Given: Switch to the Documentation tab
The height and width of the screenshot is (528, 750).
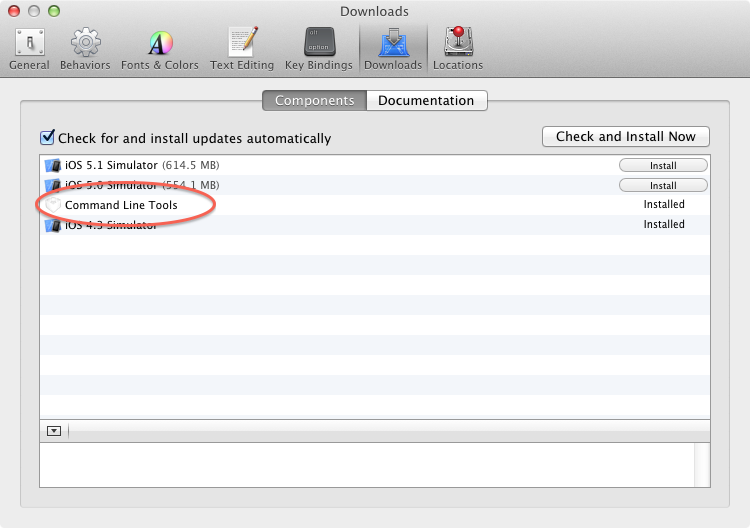Looking at the screenshot, I should point(427,100).
